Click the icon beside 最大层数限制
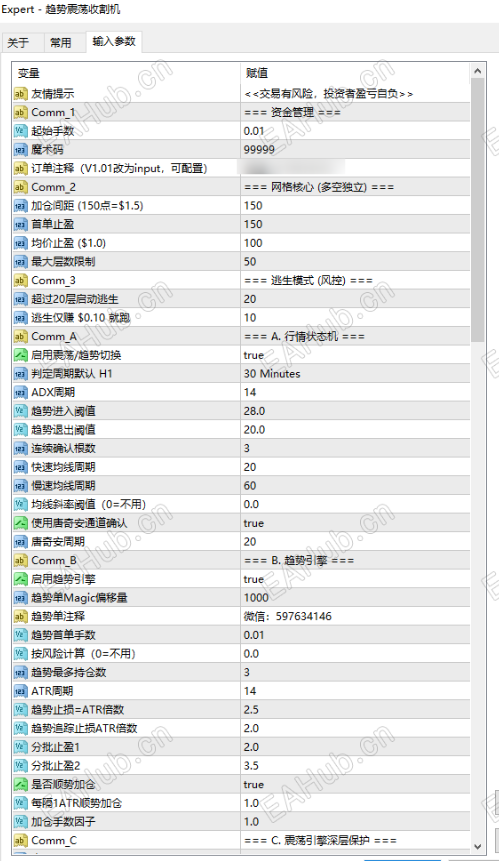The height and width of the screenshot is (861, 499). 20,262
